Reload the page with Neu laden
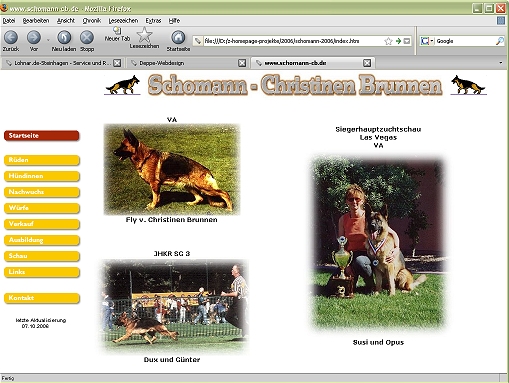 click(64, 38)
